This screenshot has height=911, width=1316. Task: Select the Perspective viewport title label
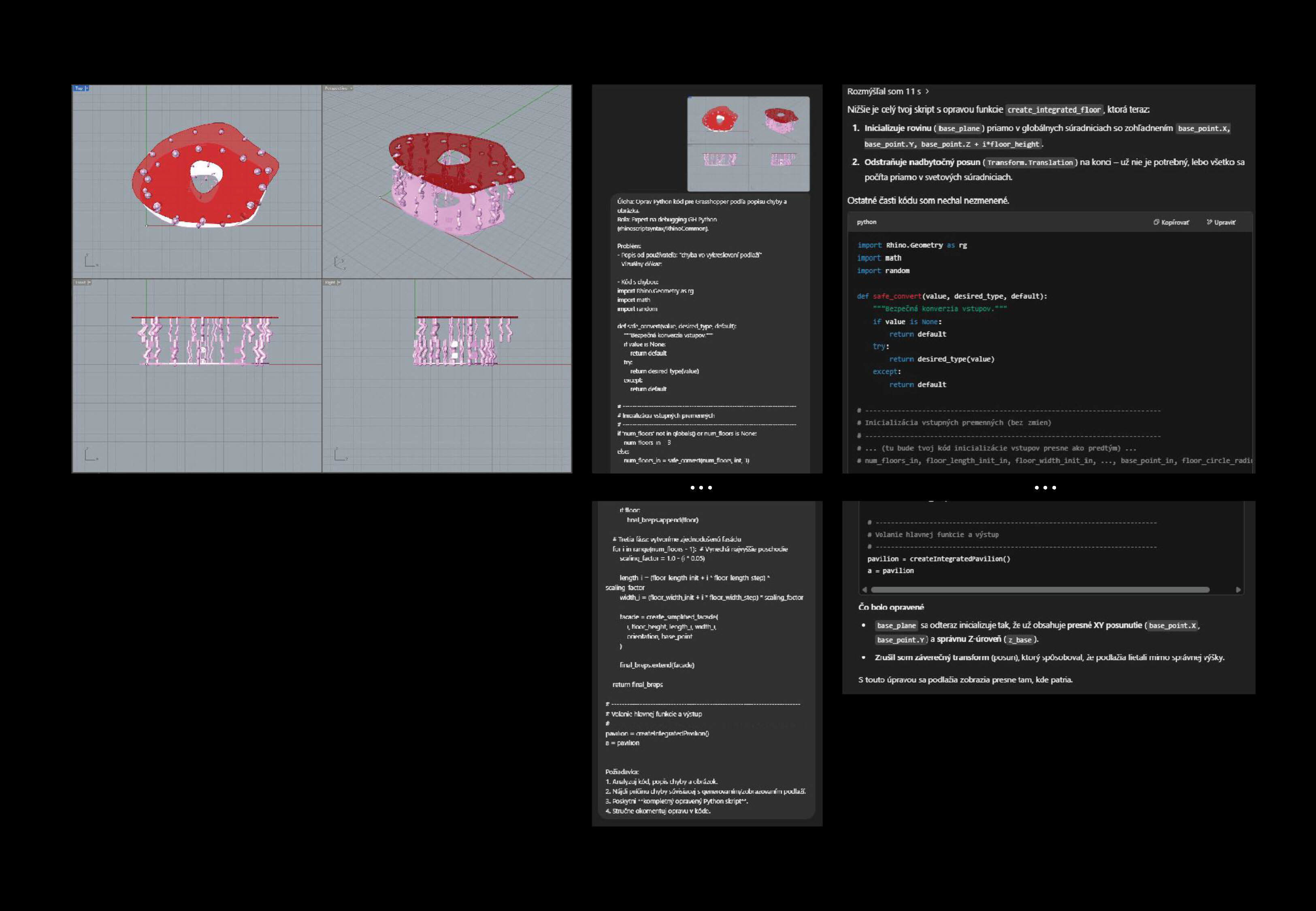point(336,89)
